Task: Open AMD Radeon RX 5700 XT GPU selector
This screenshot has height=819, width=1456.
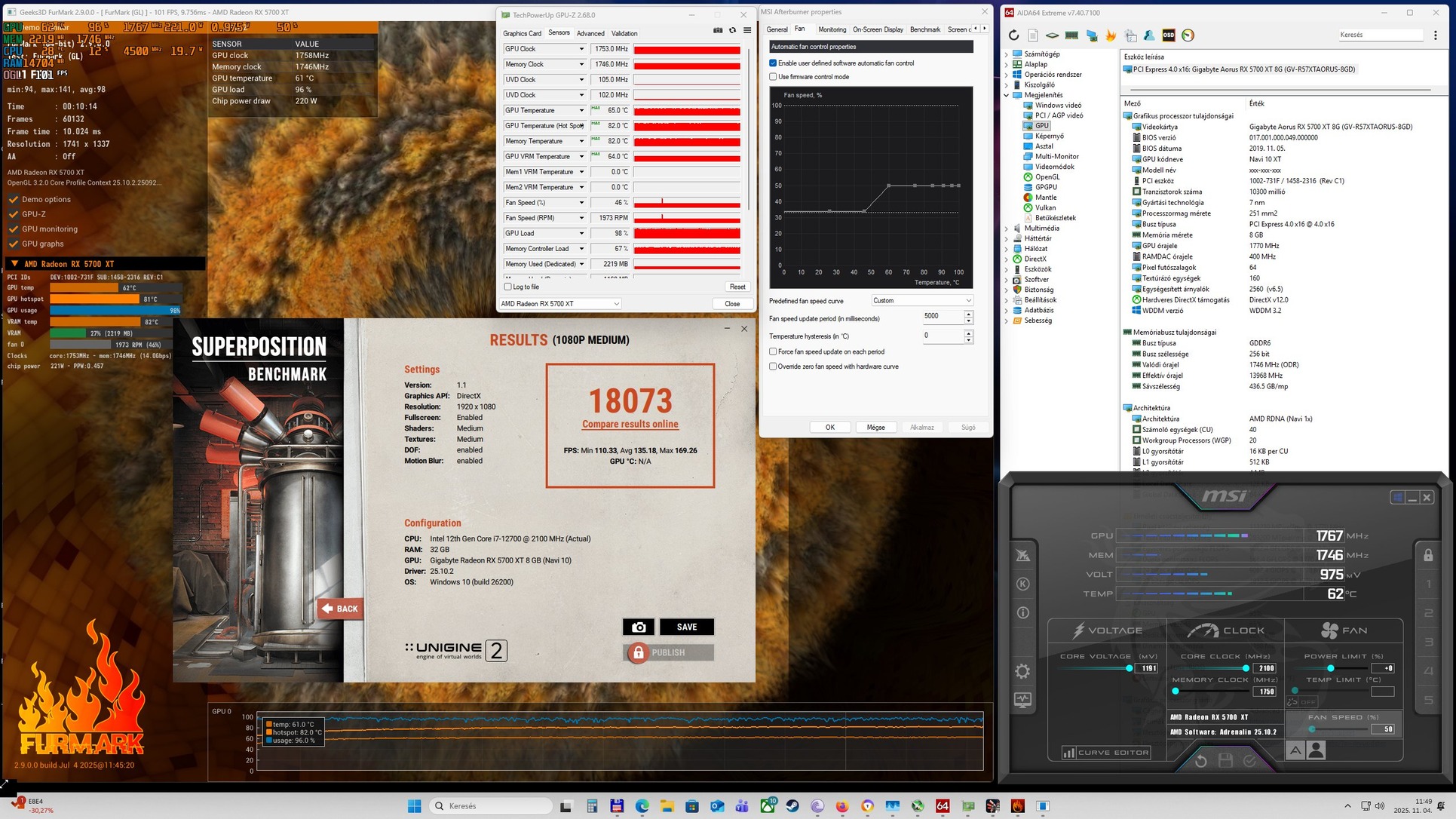Action: pyautogui.click(x=559, y=304)
